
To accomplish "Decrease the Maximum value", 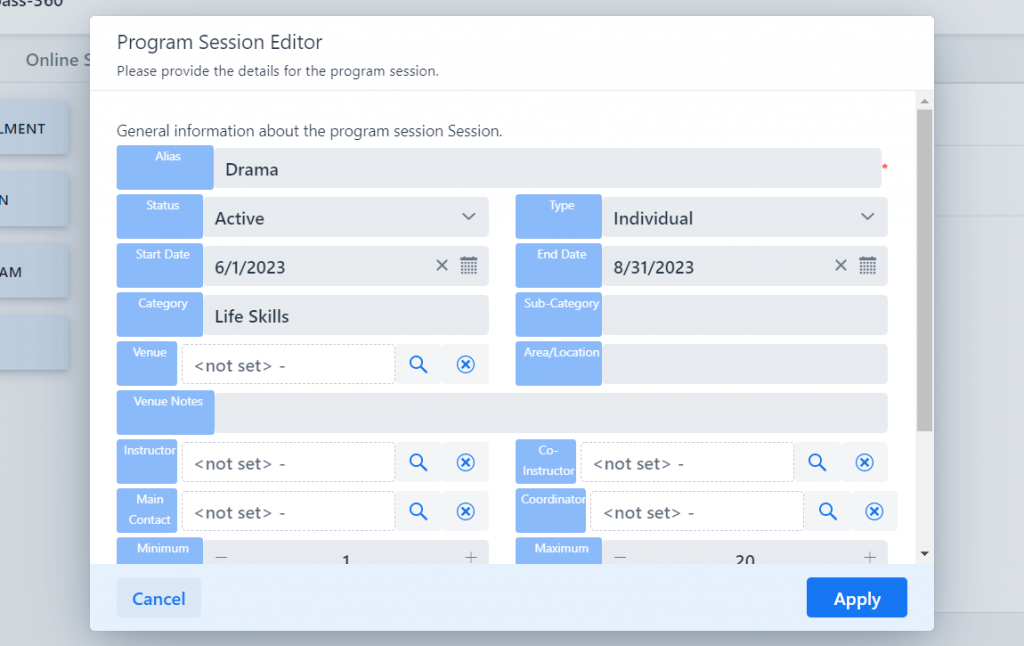I will [x=620, y=557].
